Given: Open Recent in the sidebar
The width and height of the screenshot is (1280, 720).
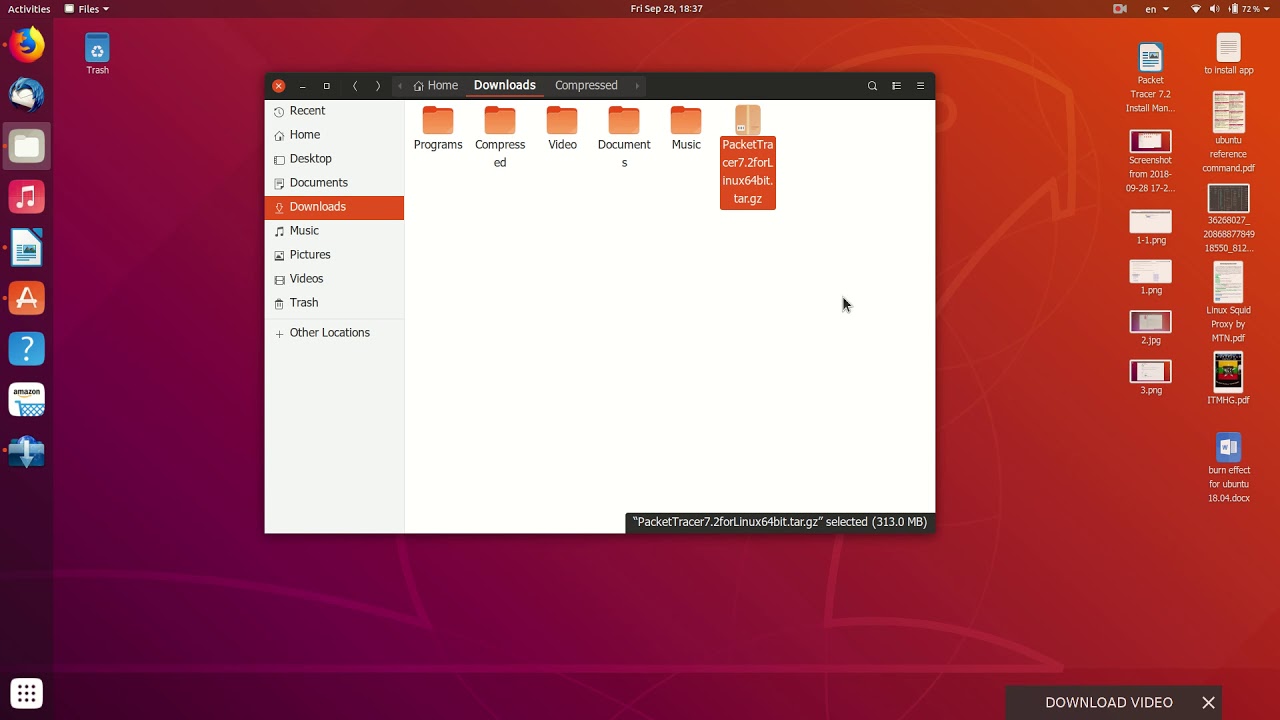Looking at the screenshot, I should [x=334, y=111].
